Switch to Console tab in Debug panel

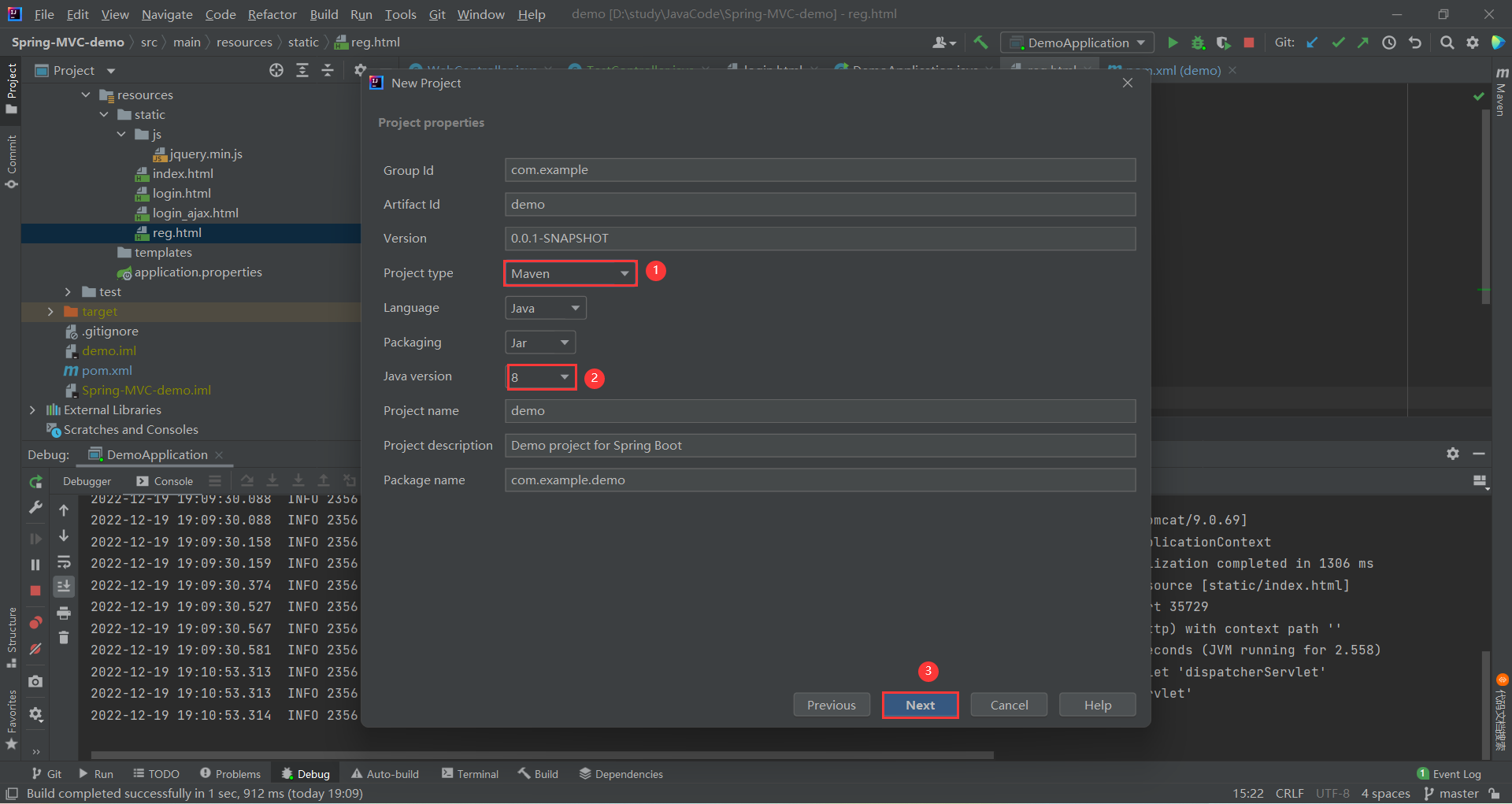point(165,481)
